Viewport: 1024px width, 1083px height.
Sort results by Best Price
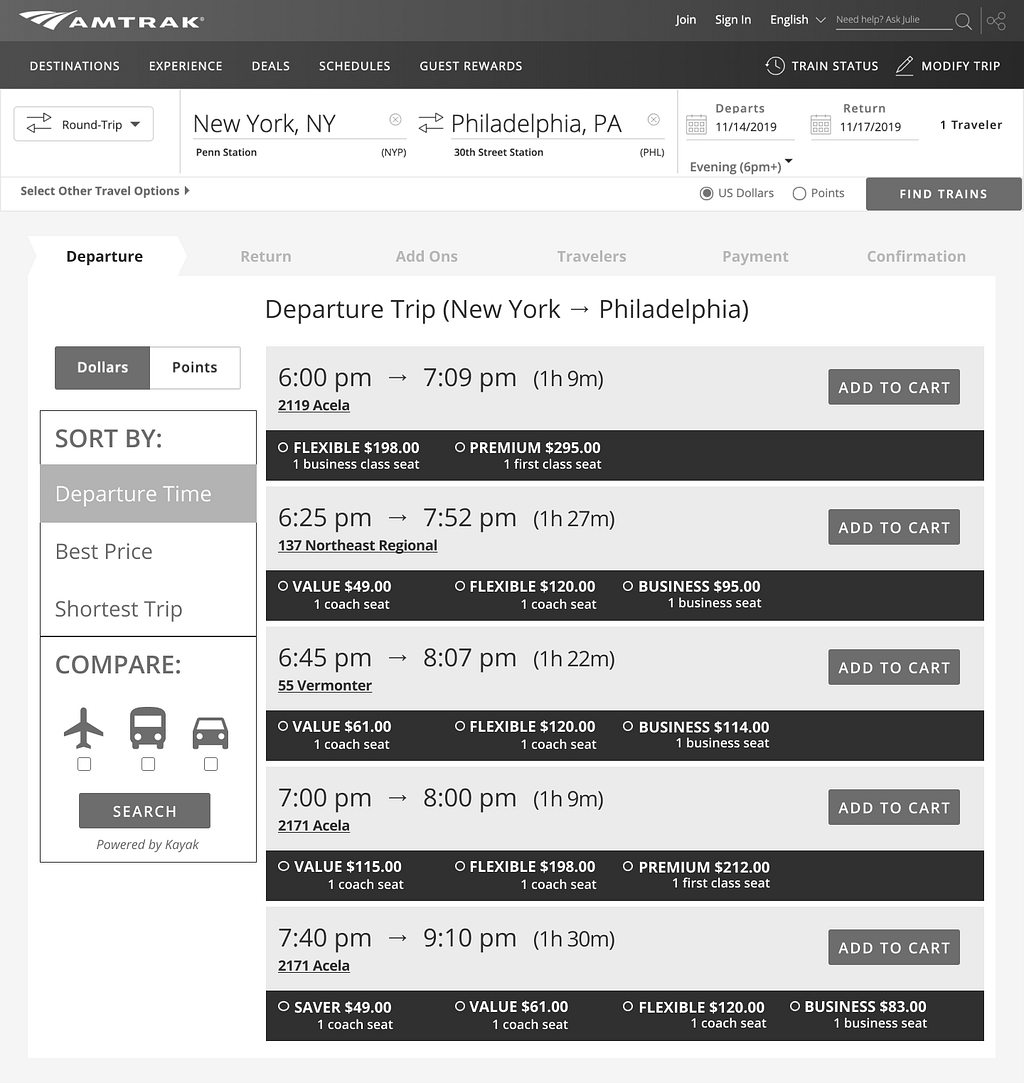[x=148, y=551]
